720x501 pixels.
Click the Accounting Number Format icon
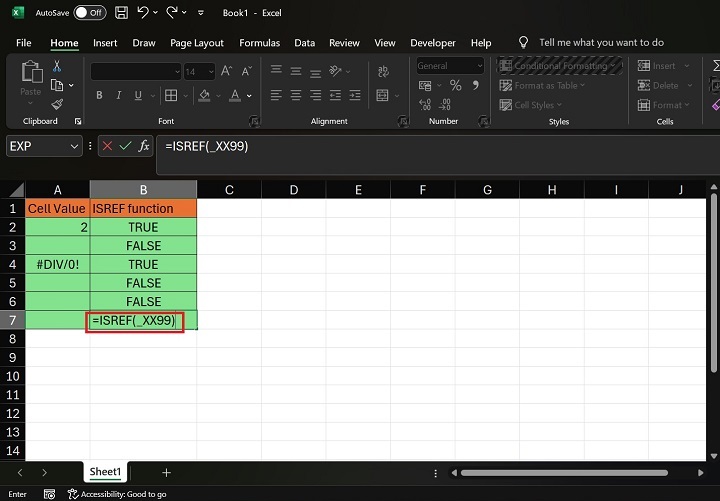click(x=425, y=85)
